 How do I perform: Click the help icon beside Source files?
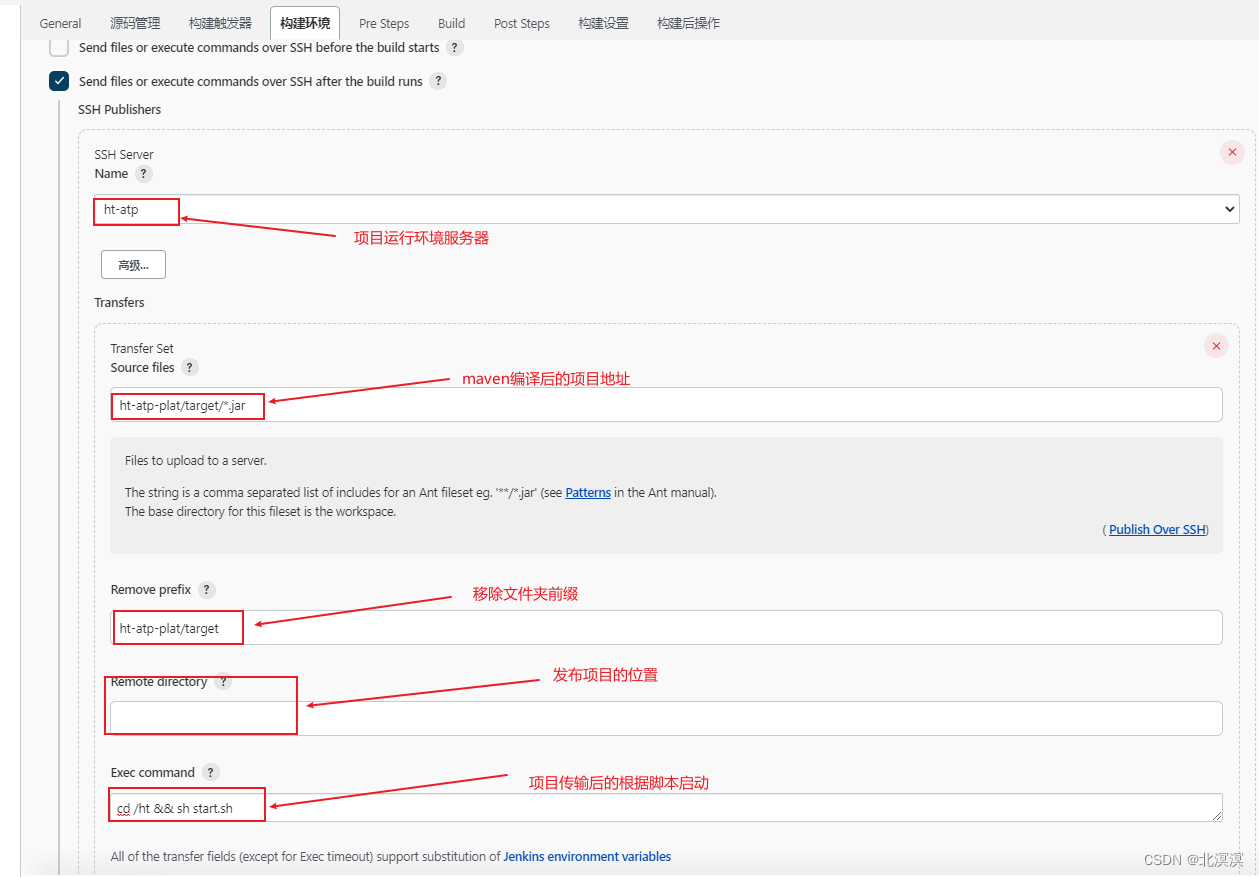click(191, 367)
